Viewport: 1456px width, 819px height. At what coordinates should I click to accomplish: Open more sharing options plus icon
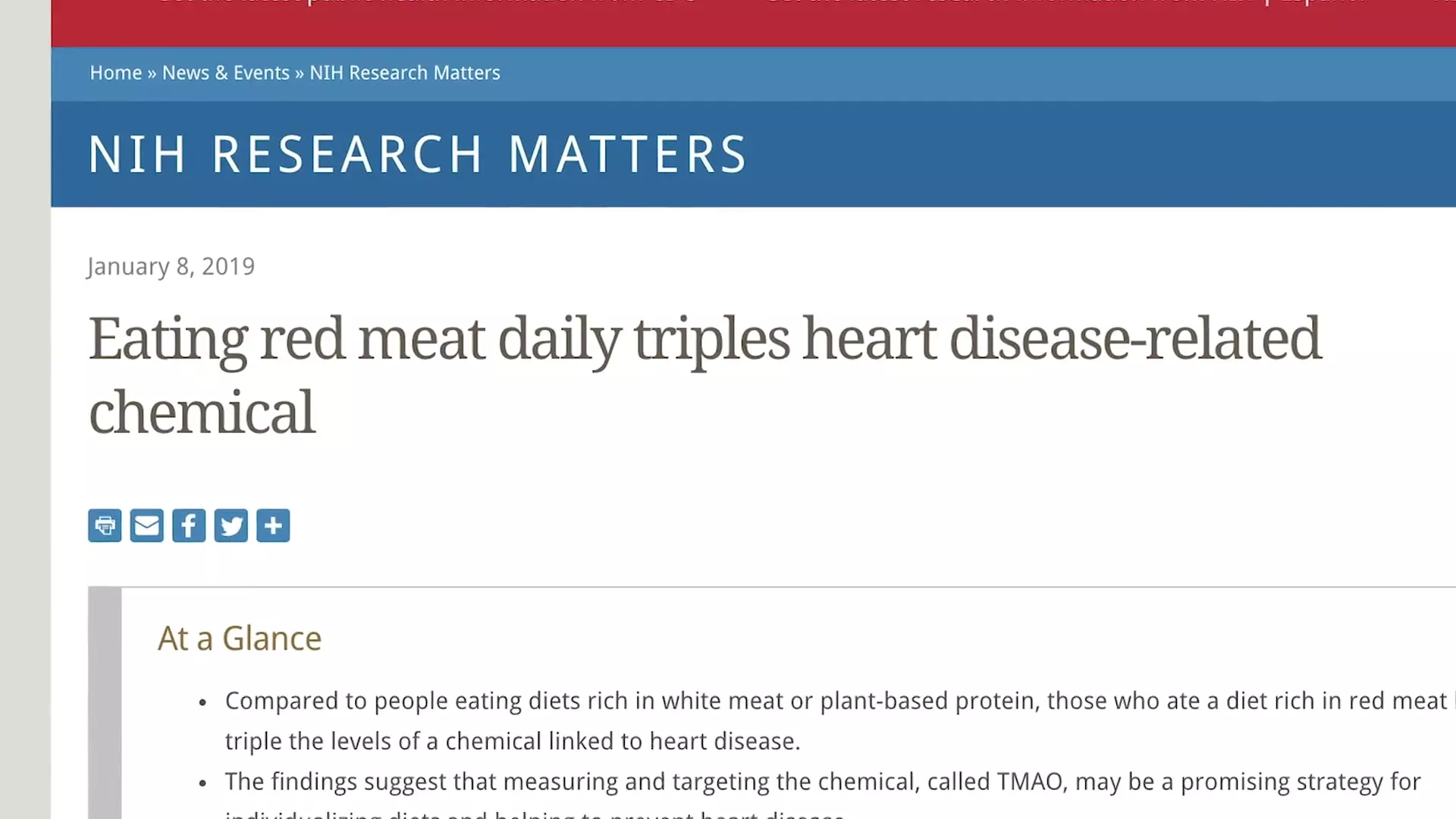(273, 526)
